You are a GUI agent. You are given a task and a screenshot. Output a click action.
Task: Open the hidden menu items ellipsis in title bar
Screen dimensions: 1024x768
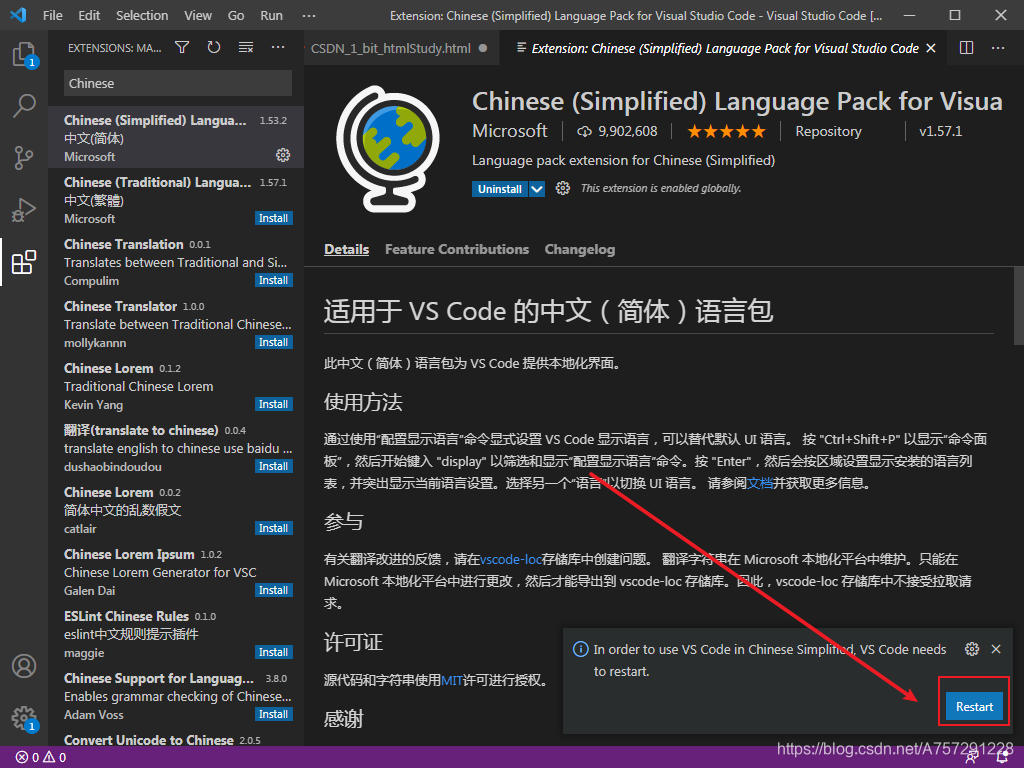[309, 16]
